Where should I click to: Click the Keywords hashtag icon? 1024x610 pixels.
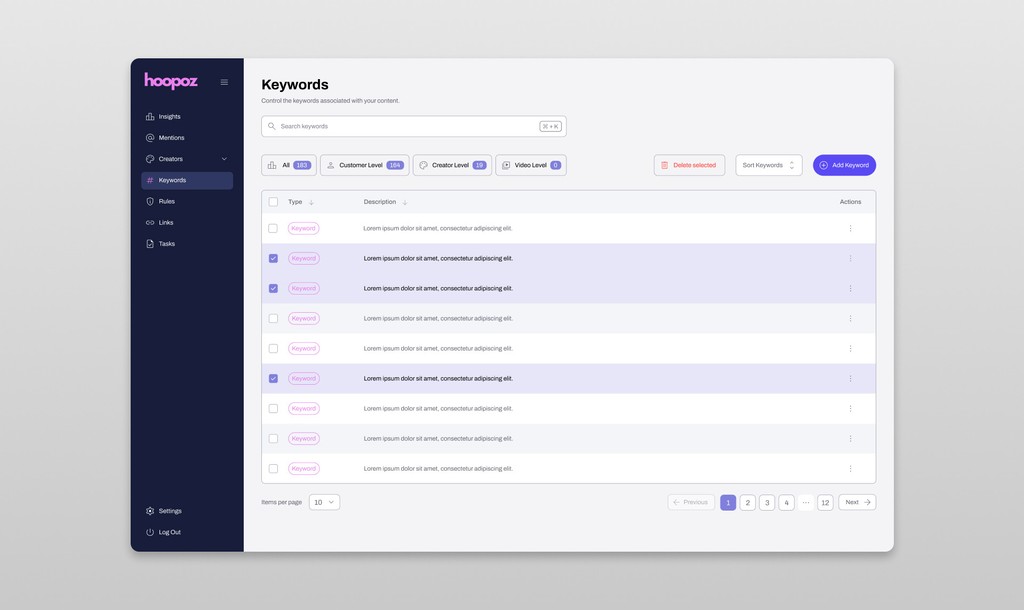[149, 180]
